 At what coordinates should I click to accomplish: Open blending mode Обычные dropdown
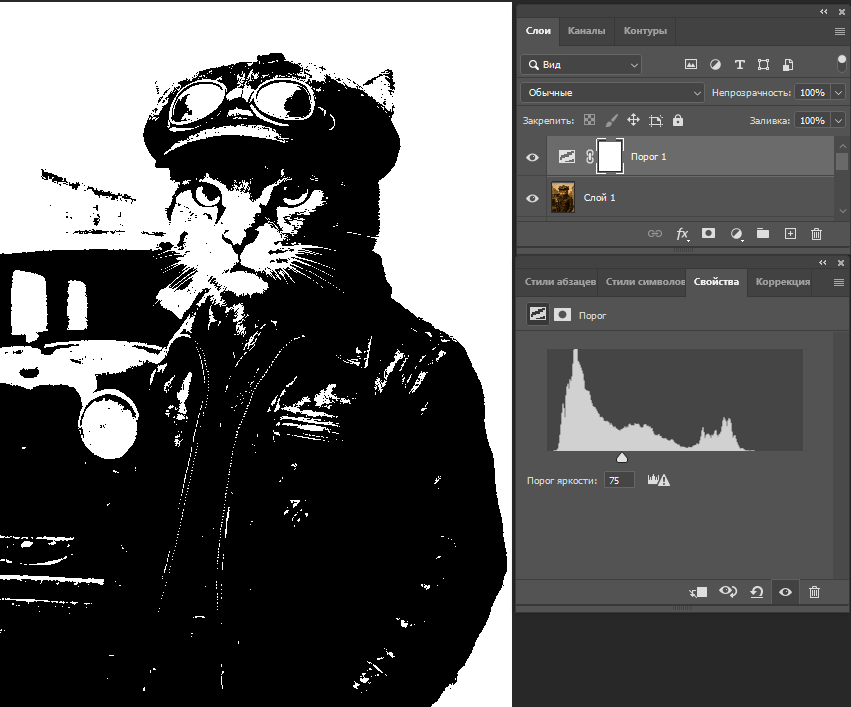pyautogui.click(x=612, y=93)
